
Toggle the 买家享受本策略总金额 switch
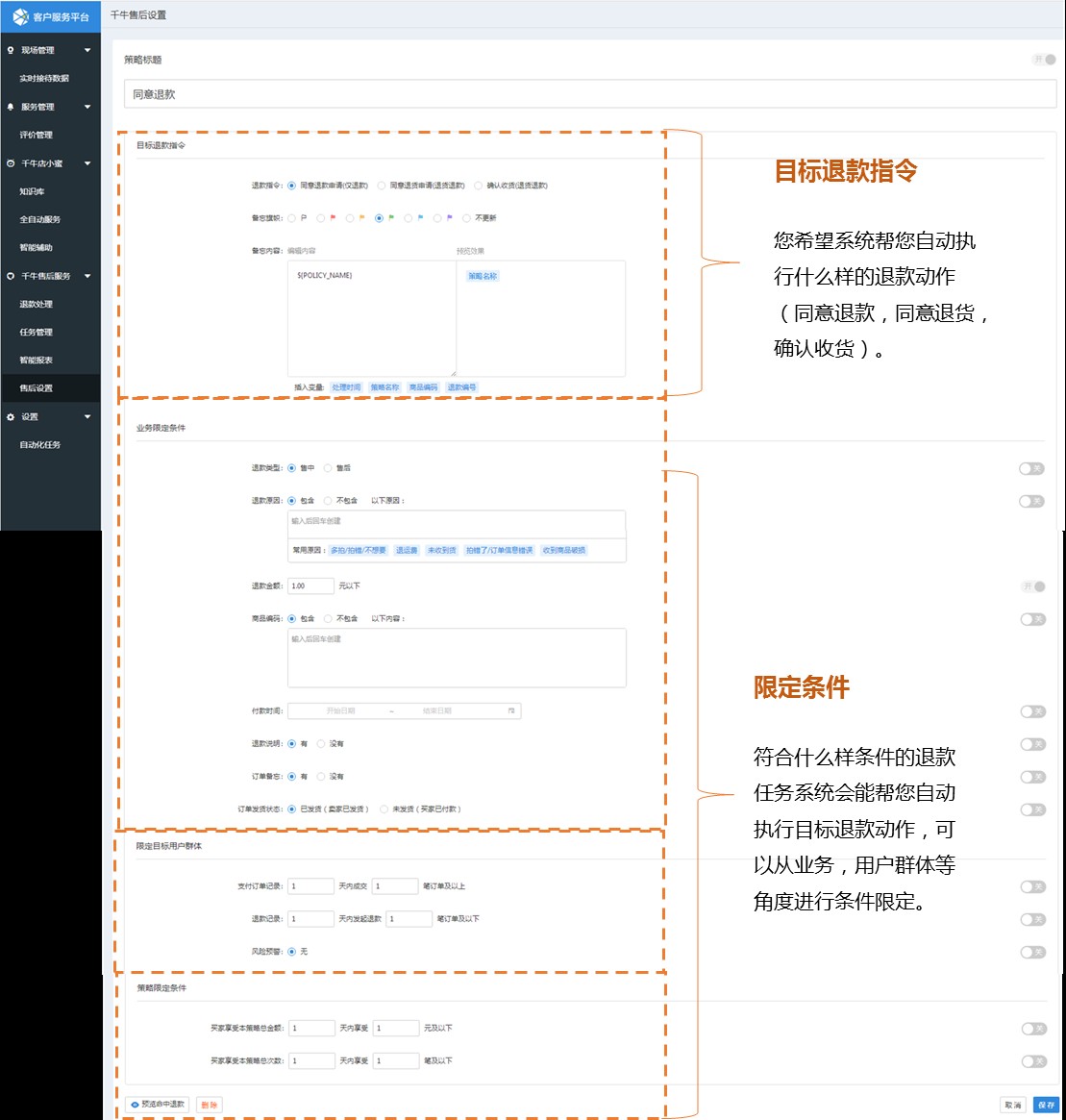(x=1034, y=1029)
